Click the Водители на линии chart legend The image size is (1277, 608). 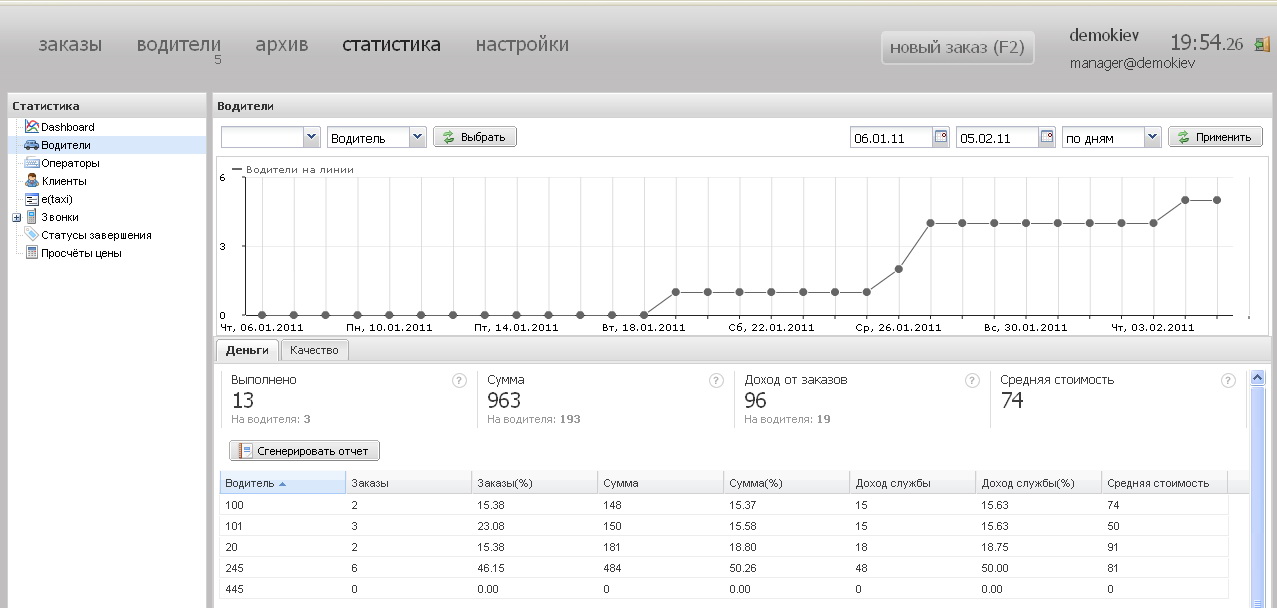[x=293, y=170]
